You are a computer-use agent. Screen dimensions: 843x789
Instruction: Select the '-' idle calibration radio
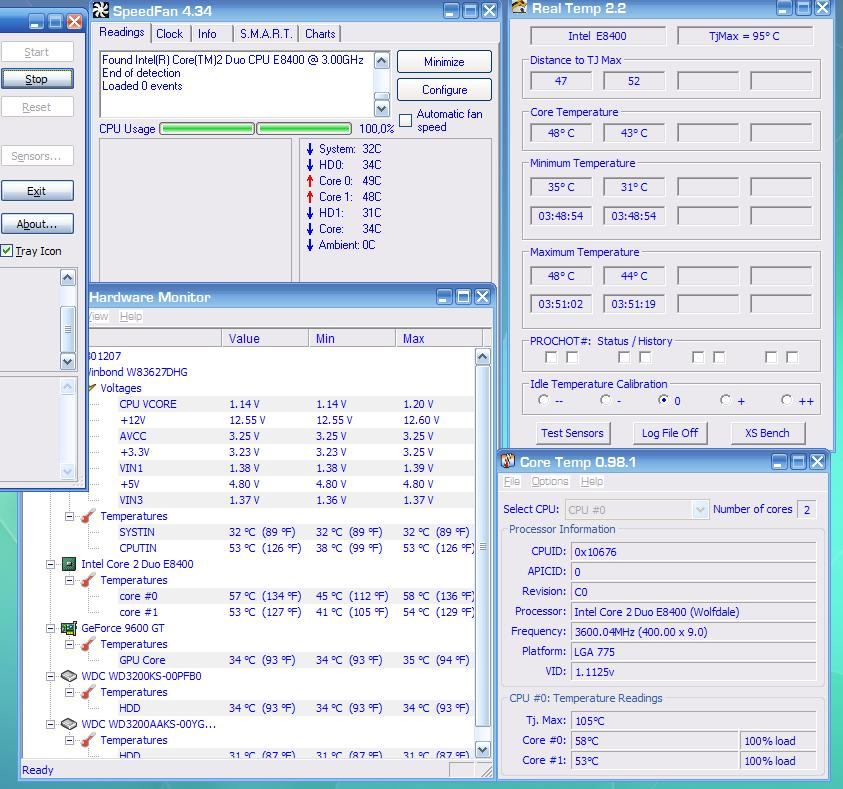[605, 400]
